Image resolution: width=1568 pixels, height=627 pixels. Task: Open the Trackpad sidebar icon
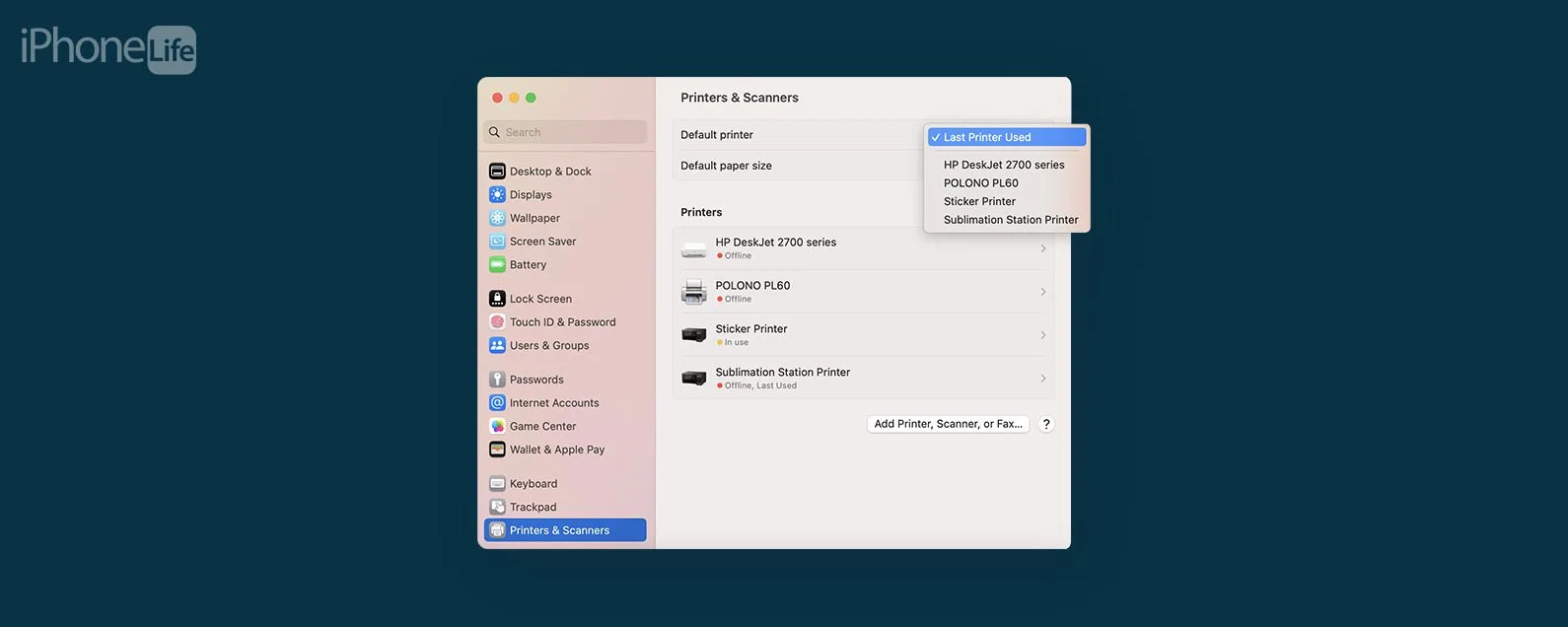point(498,507)
